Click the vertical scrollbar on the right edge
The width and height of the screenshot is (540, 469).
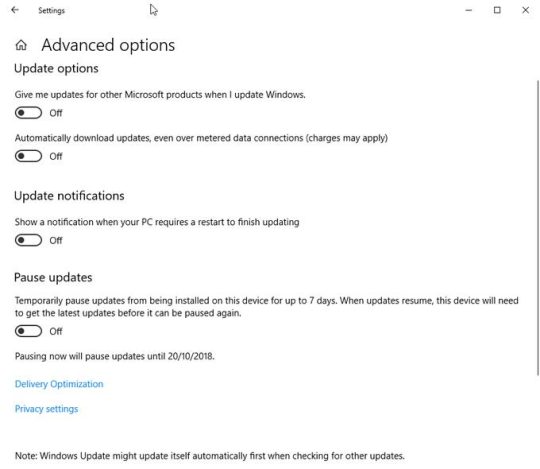tap(538, 227)
